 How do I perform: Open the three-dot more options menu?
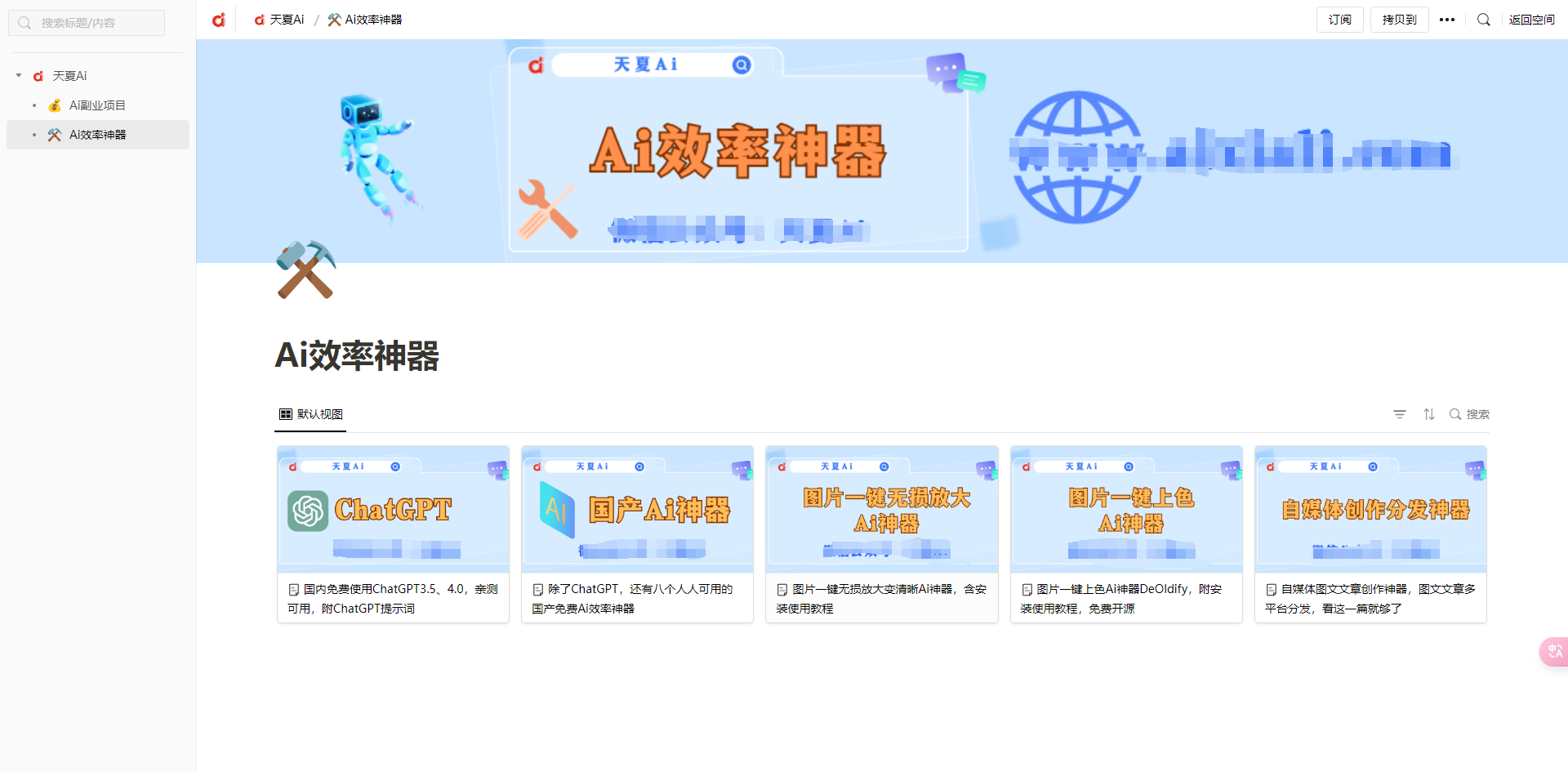point(1447,20)
